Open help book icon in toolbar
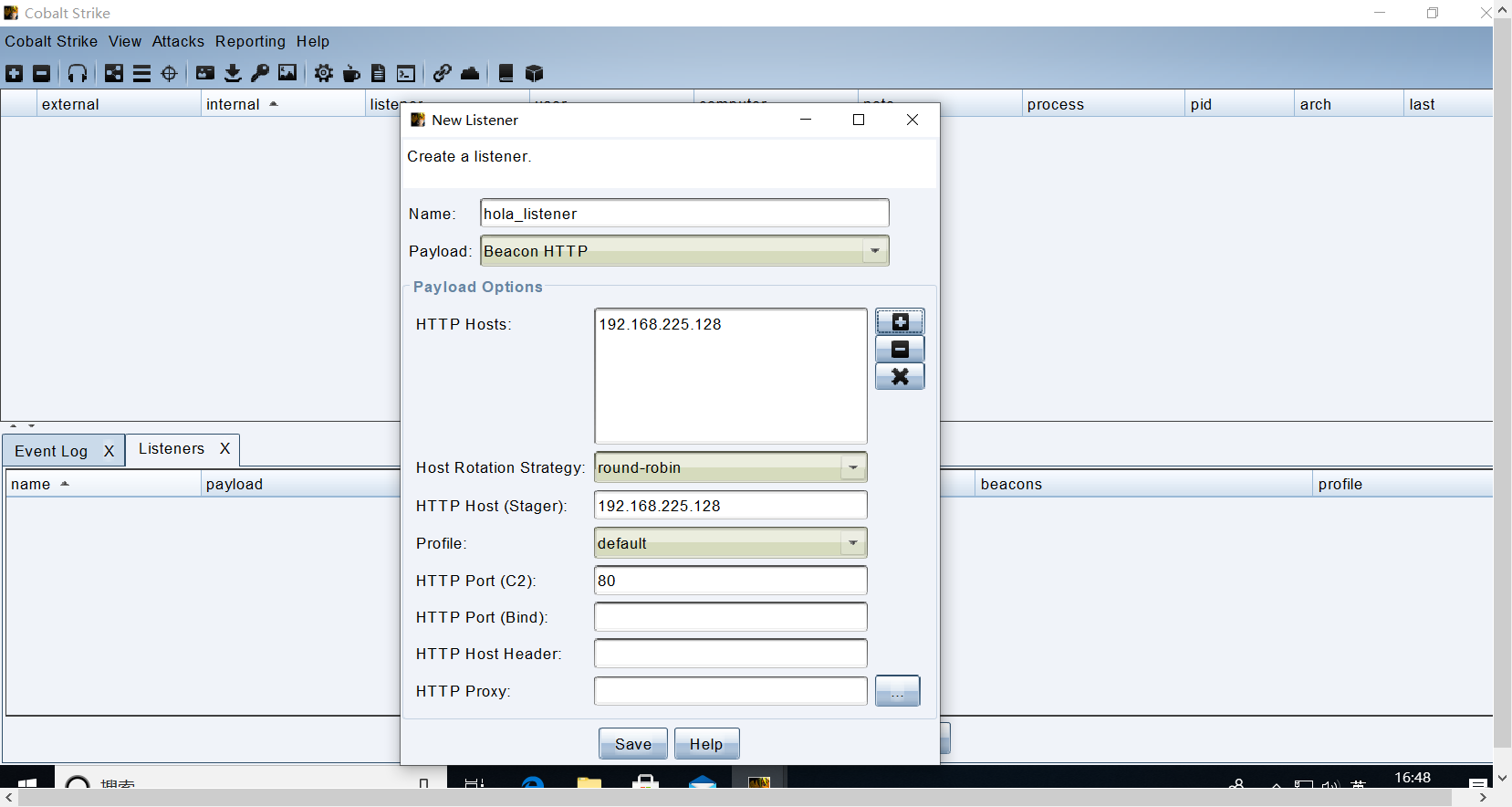The image size is (1512, 807). [506, 73]
